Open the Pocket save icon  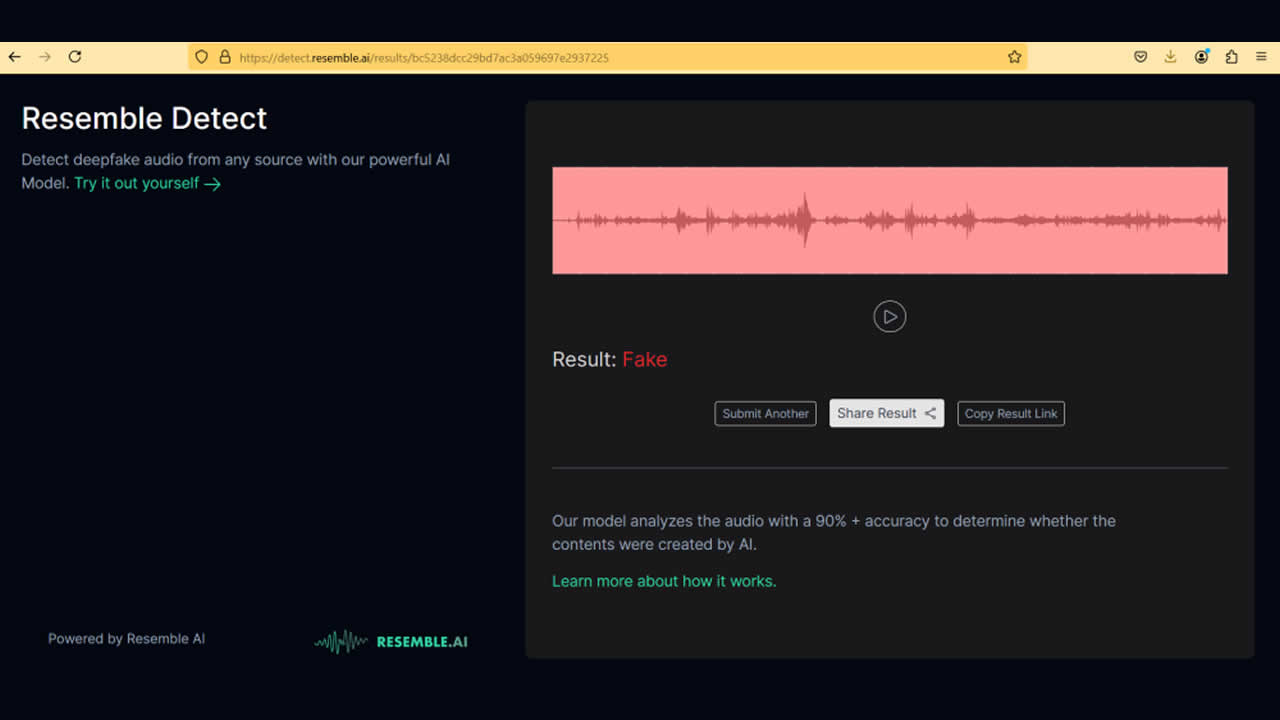click(1140, 57)
